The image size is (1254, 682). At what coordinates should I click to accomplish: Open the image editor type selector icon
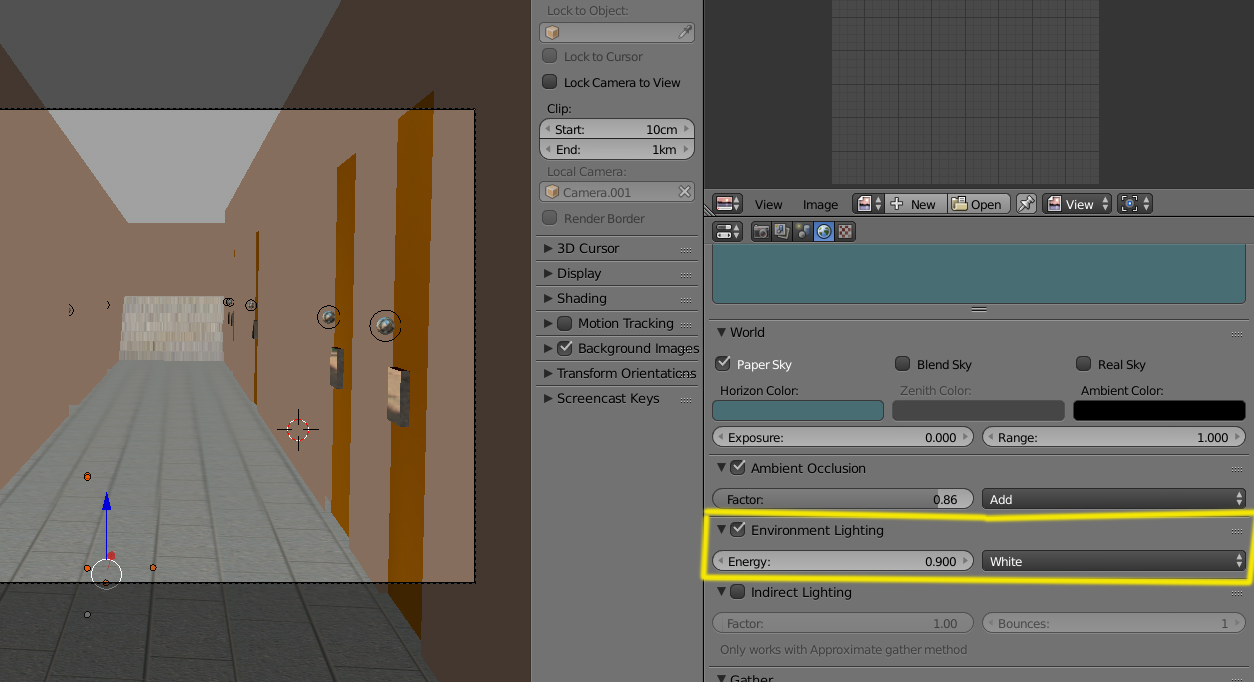coord(727,204)
